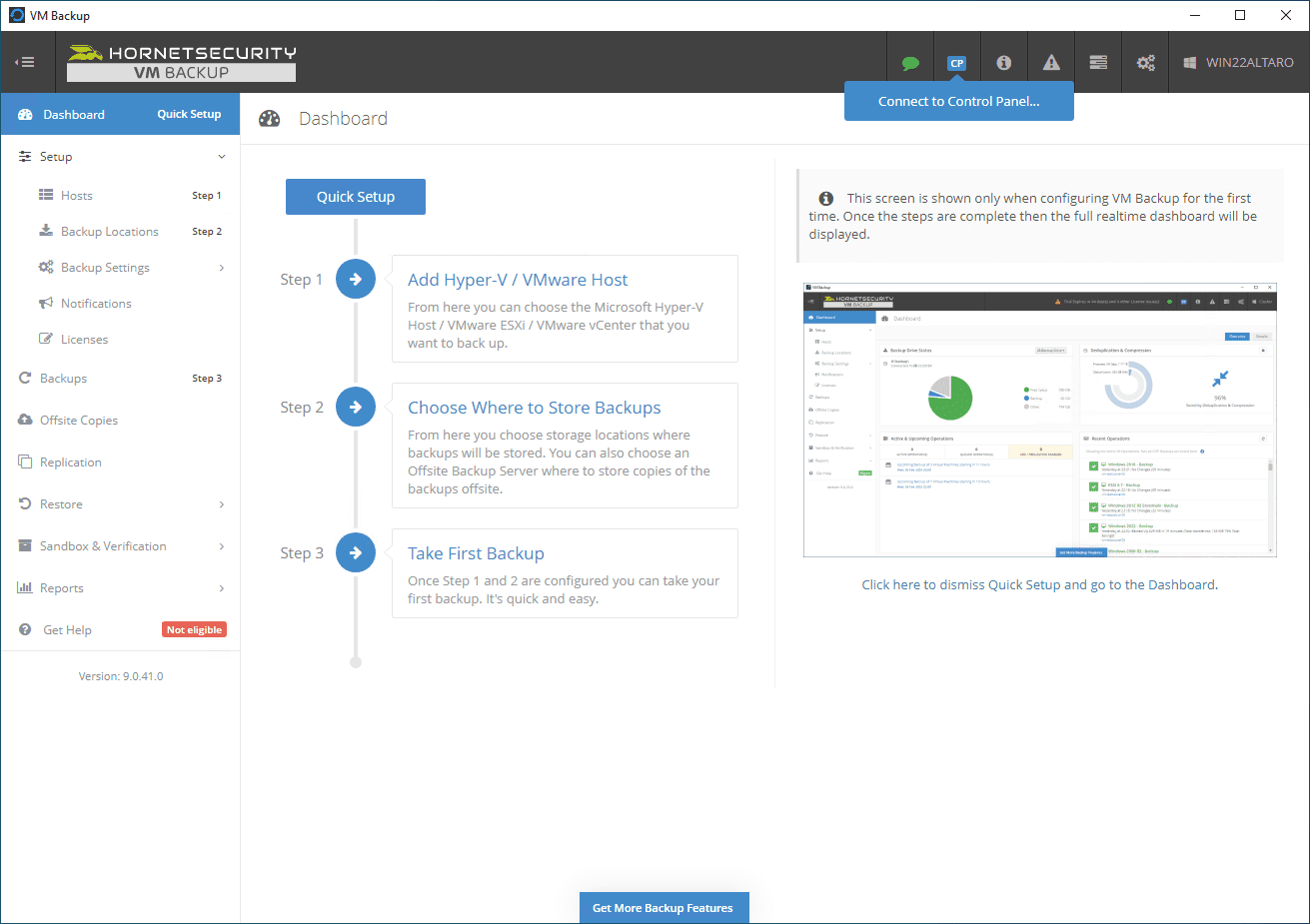
Task: Click the VM Backup app icon in title bar
Action: click(x=16, y=15)
